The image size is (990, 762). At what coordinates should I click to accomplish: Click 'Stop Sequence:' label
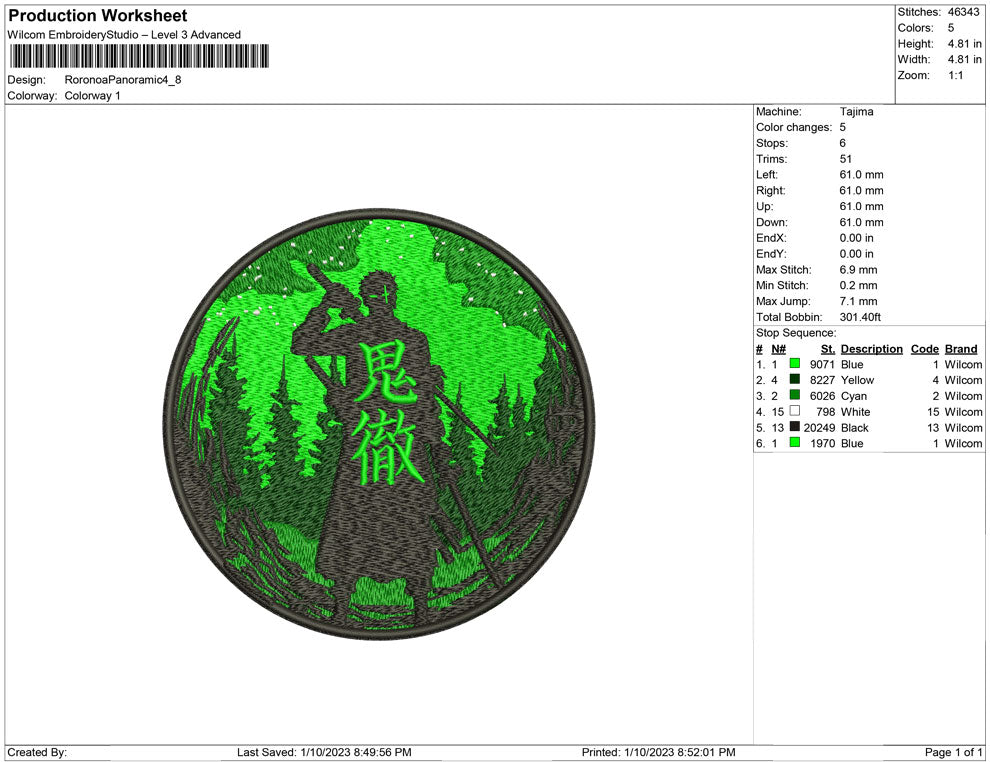coord(796,333)
